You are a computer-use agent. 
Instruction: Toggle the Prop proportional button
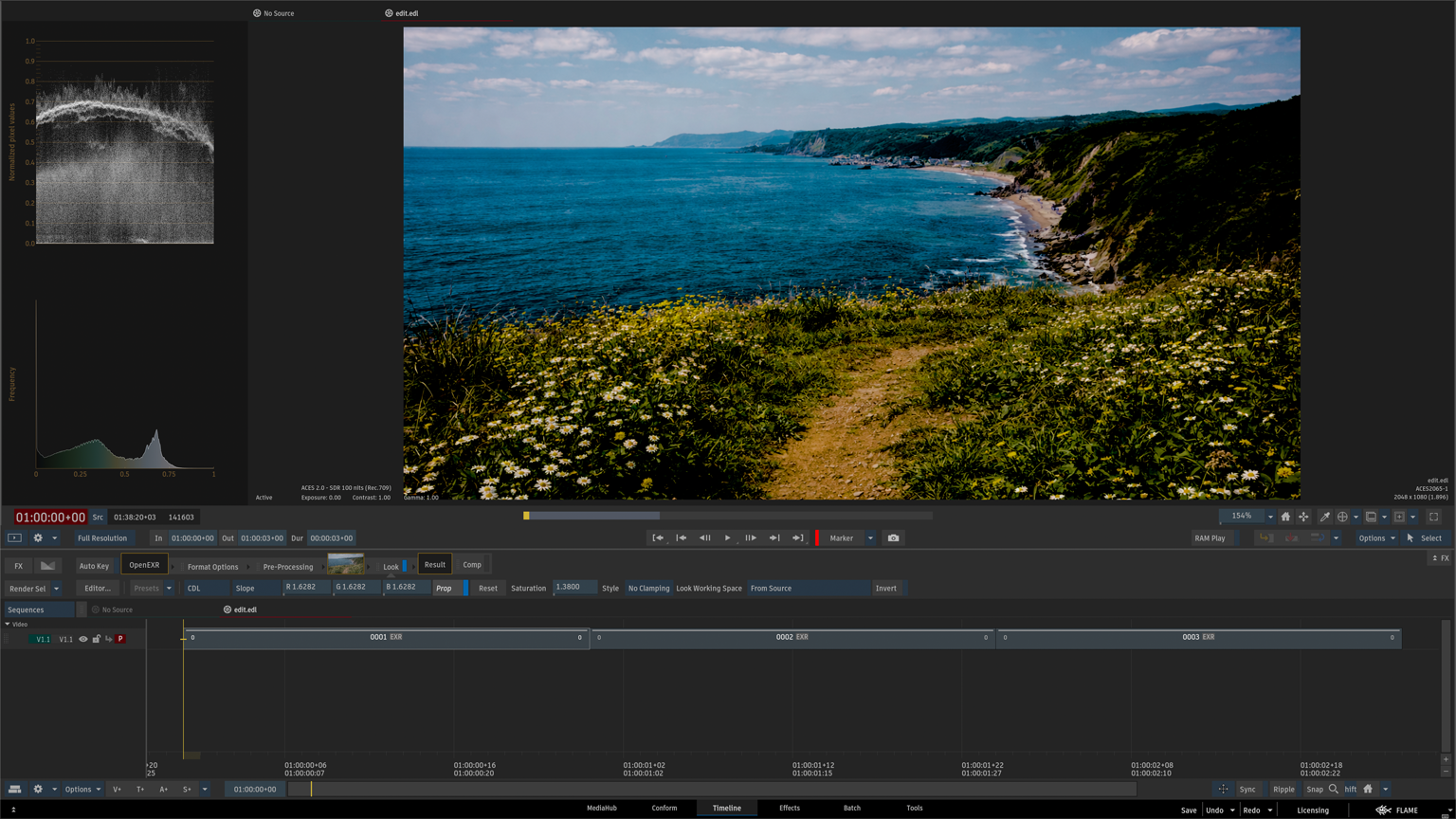coord(444,589)
